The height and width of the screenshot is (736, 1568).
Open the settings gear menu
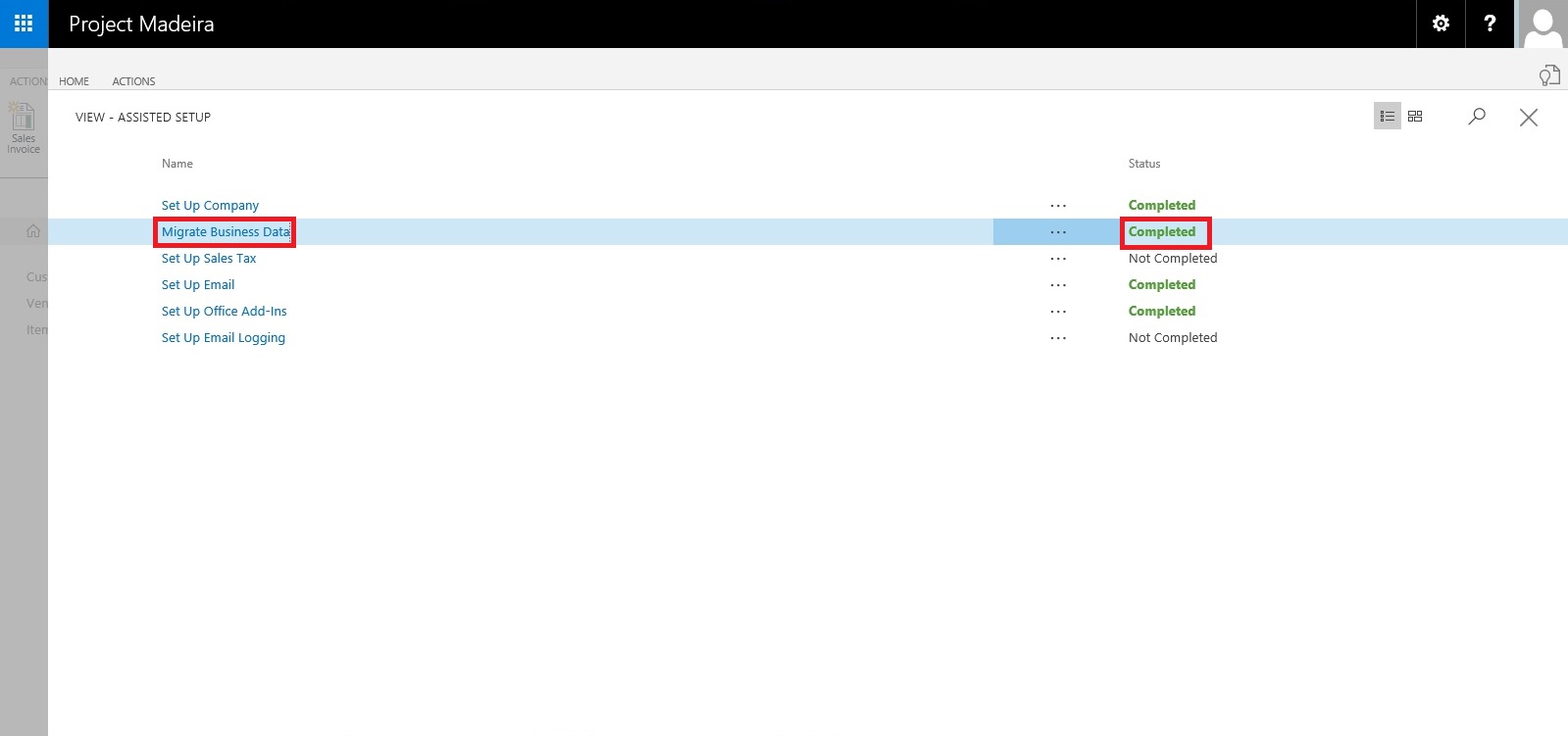click(1441, 24)
